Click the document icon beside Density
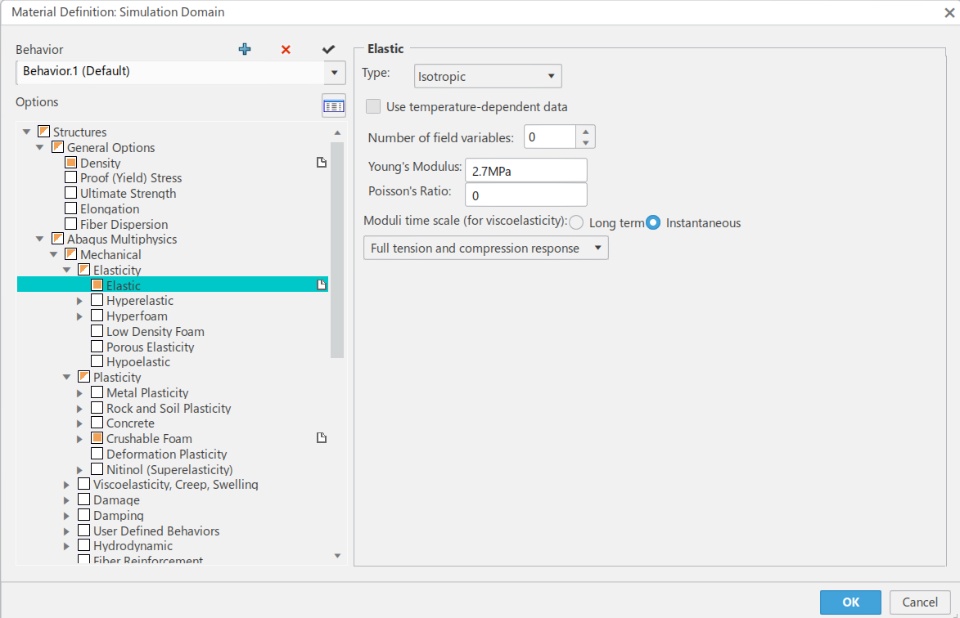The height and width of the screenshot is (618, 960). tap(321, 162)
